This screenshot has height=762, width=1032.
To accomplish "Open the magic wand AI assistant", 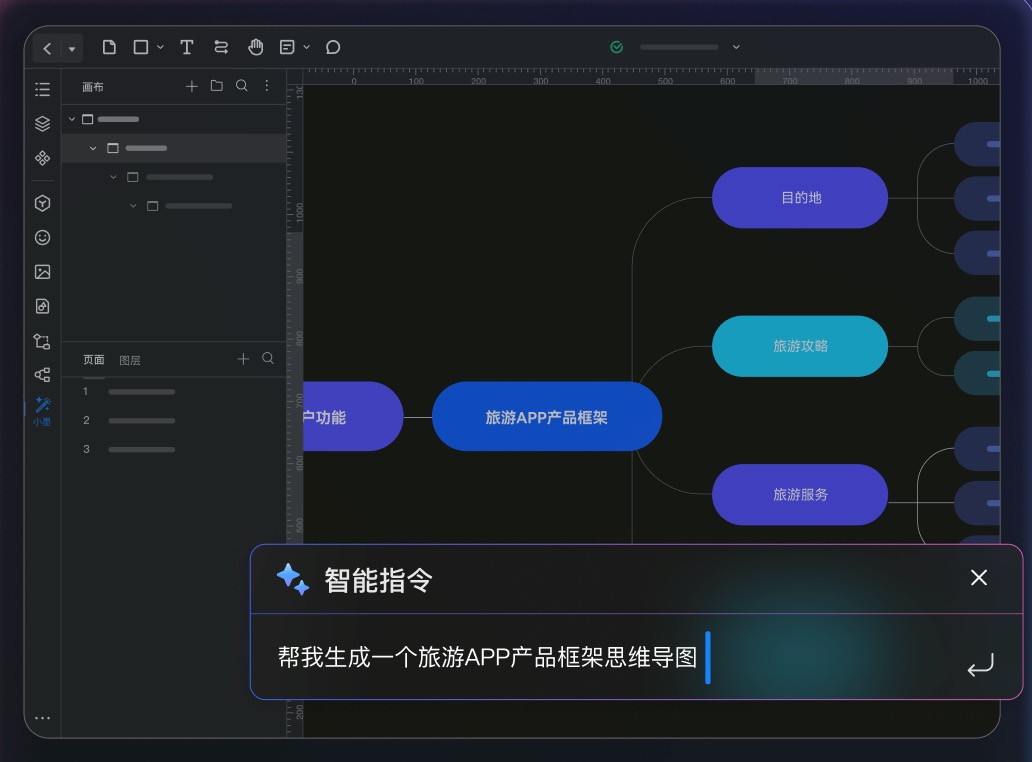I will [x=42, y=411].
